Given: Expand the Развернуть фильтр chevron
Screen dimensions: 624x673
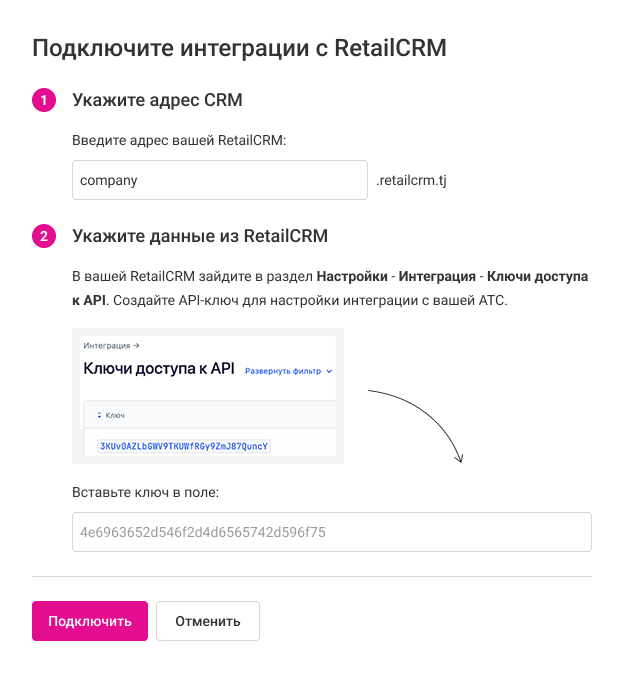Looking at the screenshot, I should (x=329, y=371).
